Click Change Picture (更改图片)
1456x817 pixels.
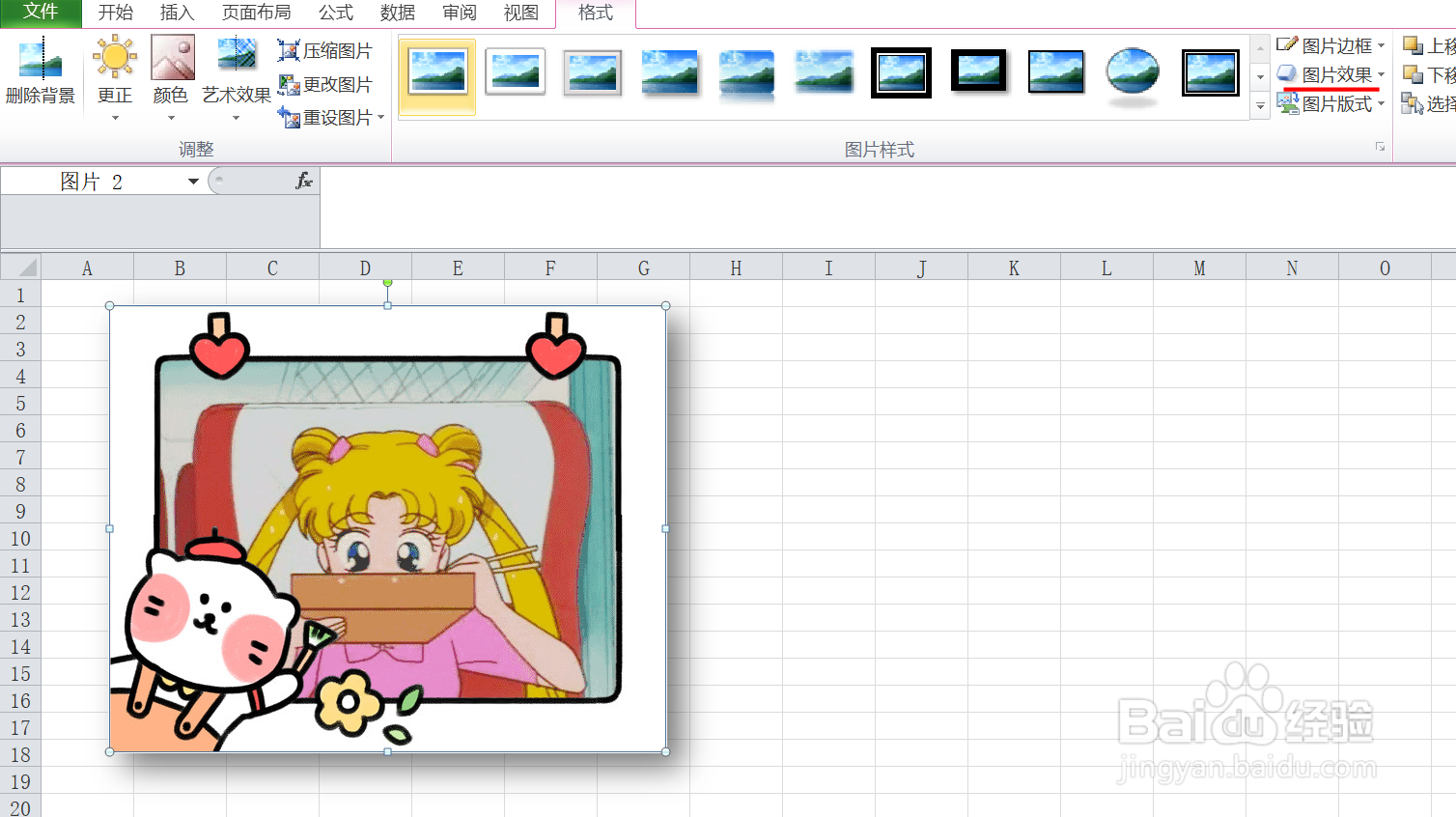[324, 85]
